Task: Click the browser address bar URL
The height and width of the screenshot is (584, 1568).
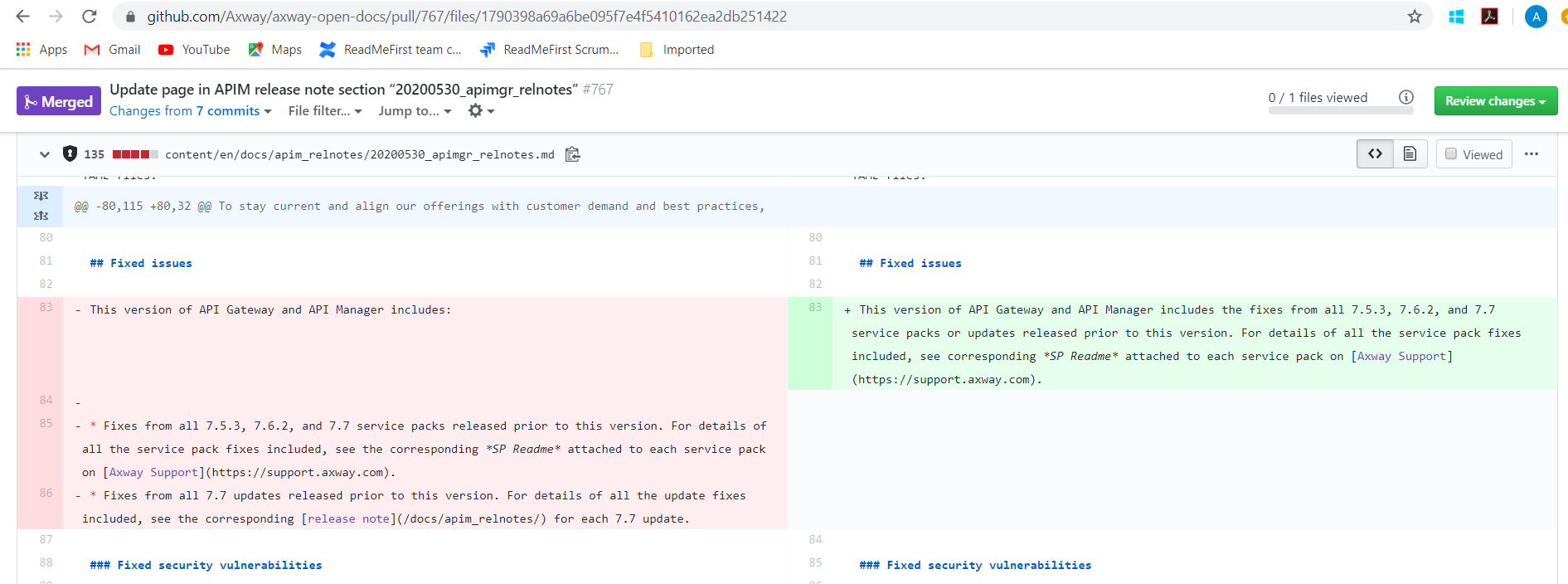Action: (467, 17)
